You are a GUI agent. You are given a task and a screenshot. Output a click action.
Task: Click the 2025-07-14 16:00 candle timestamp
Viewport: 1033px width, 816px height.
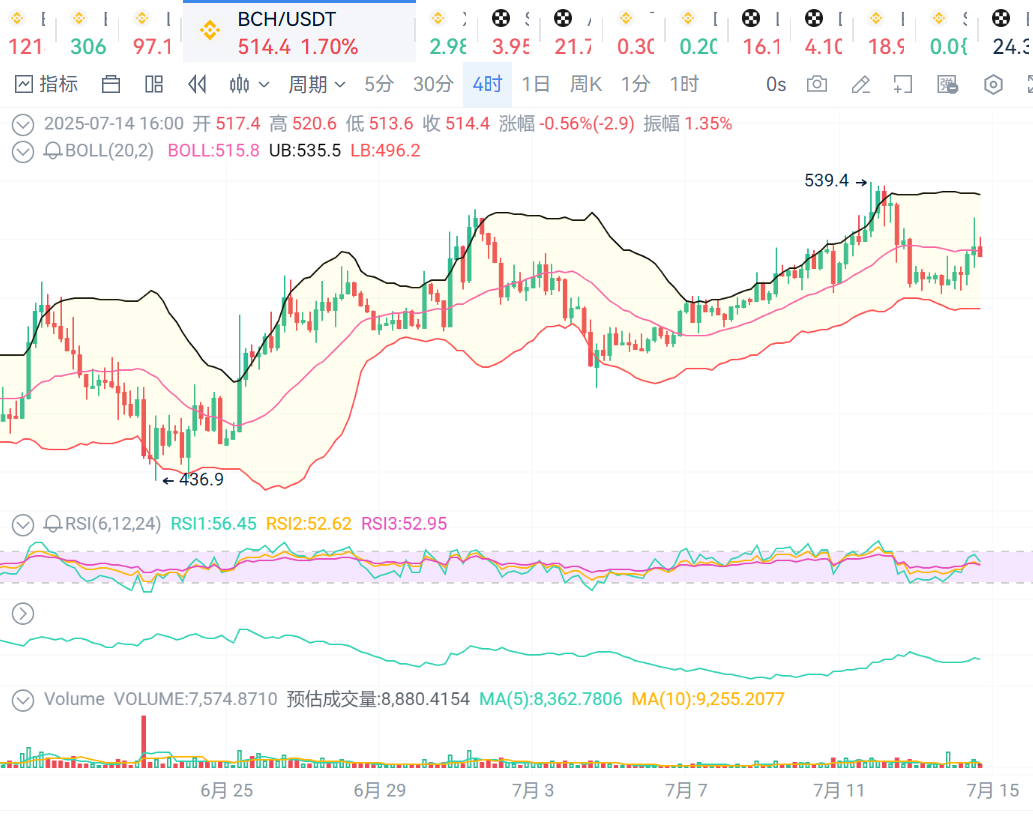click(114, 123)
